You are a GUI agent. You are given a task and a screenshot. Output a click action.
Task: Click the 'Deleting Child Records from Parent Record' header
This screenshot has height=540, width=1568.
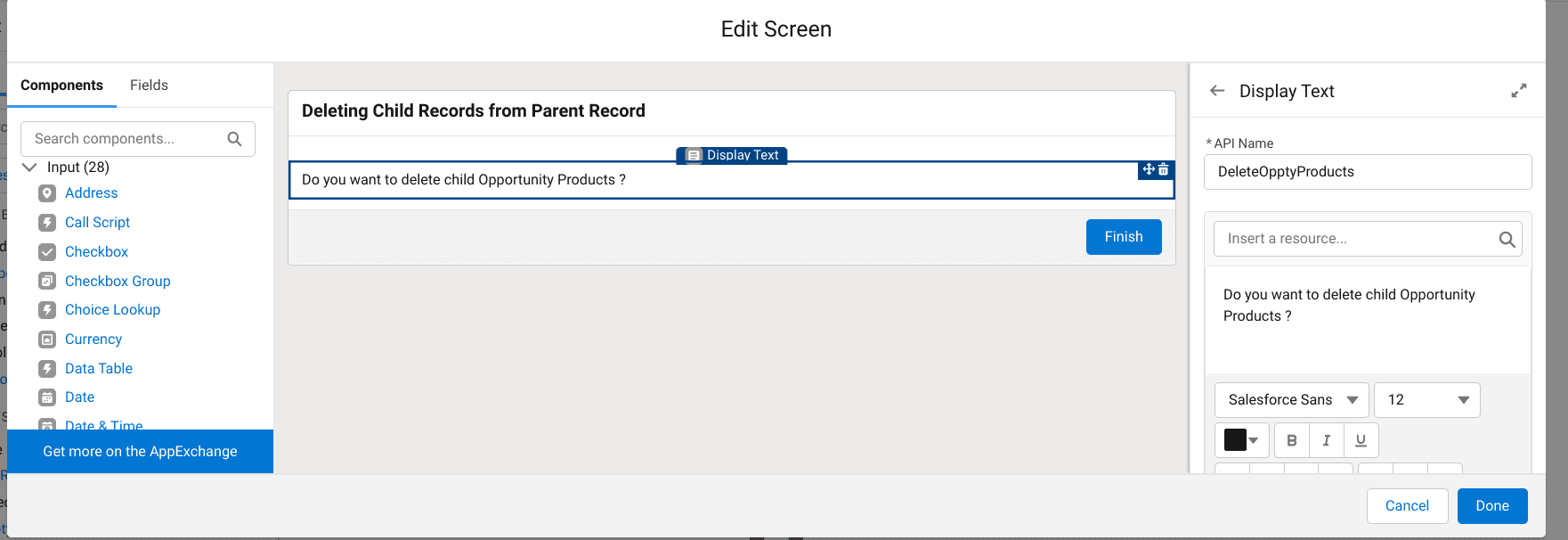point(473,111)
